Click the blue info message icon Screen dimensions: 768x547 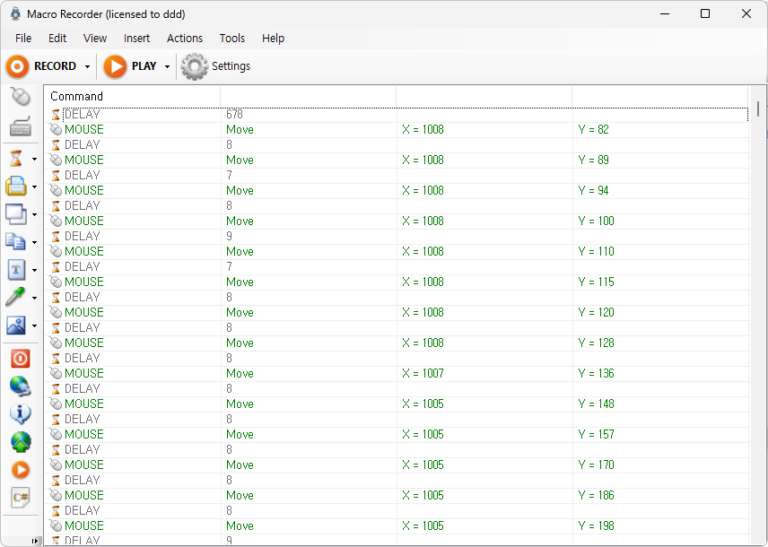[x=20, y=414]
